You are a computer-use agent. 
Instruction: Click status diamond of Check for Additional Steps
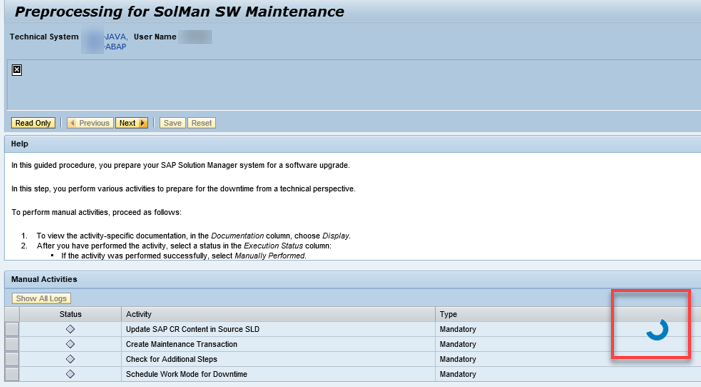tap(70, 359)
